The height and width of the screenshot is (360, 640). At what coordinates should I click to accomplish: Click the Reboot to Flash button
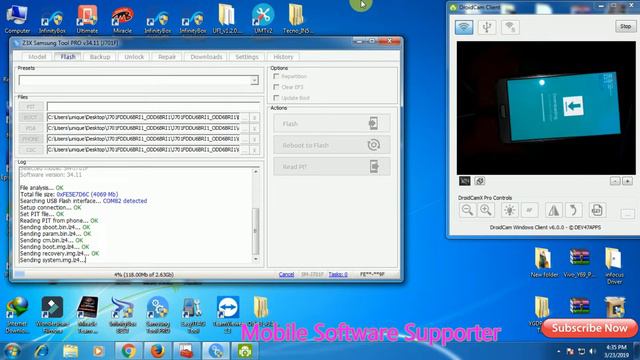tap(332, 145)
